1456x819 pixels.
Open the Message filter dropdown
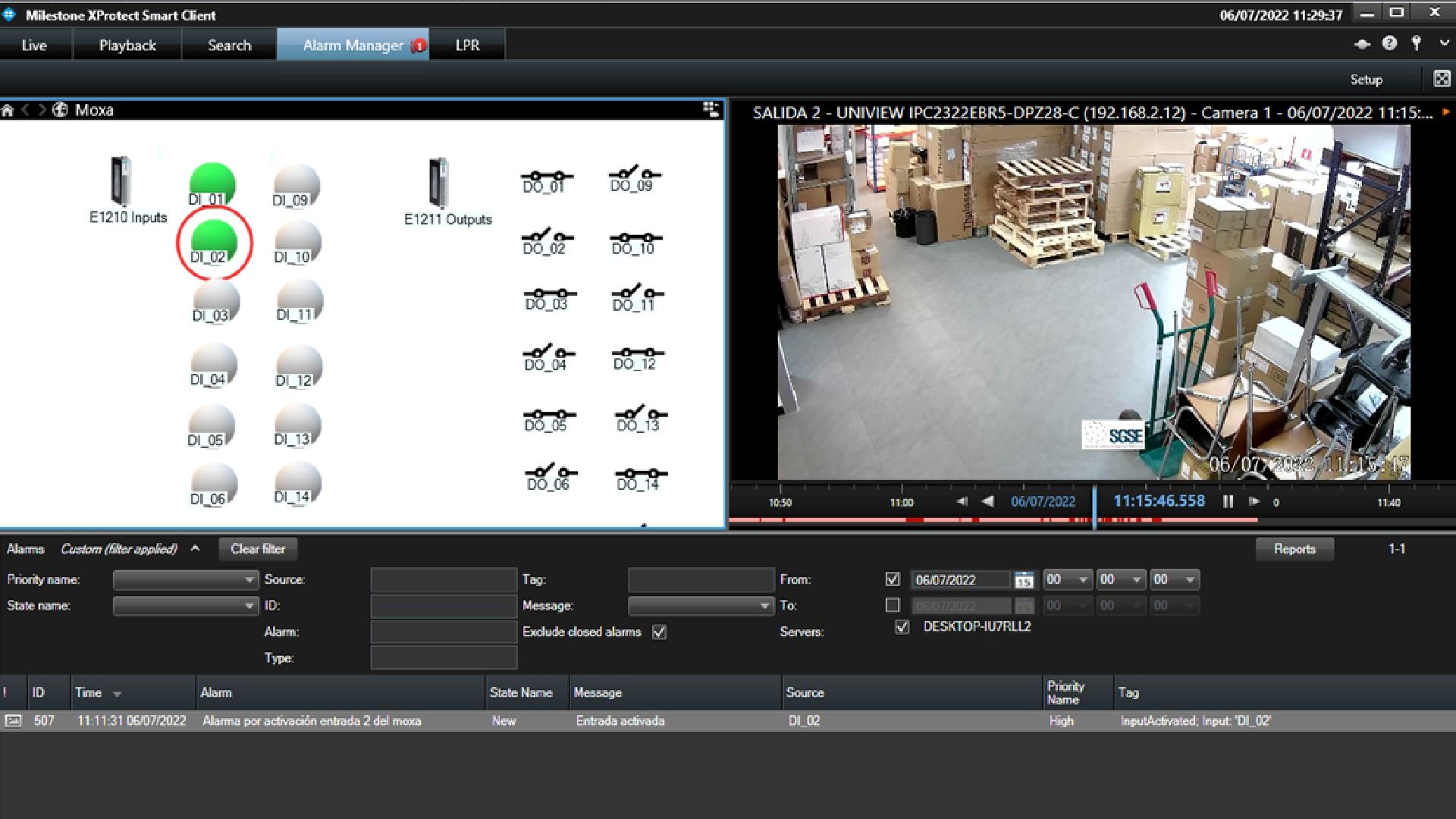[x=701, y=606]
